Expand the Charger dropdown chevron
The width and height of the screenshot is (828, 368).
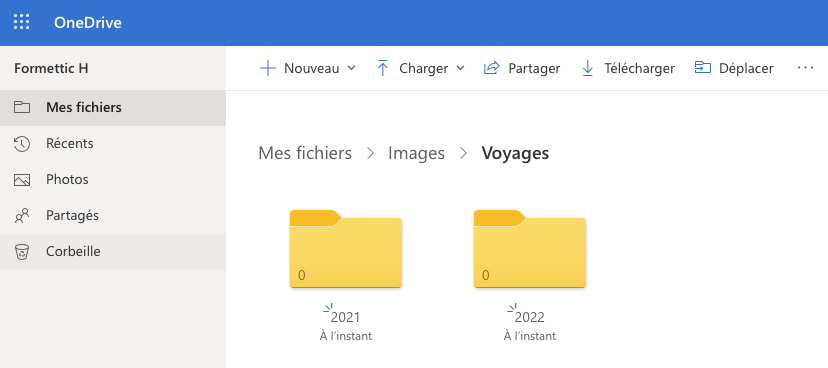point(460,68)
